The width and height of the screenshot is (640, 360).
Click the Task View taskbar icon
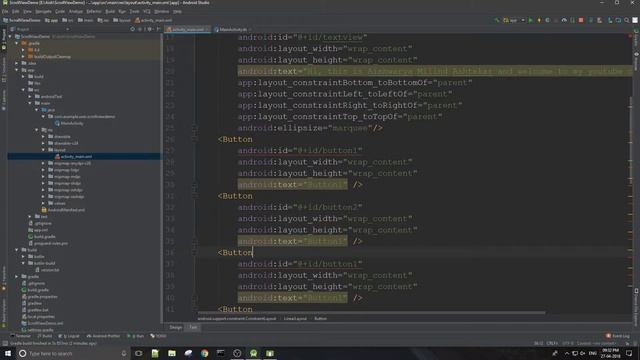(x=139, y=353)
